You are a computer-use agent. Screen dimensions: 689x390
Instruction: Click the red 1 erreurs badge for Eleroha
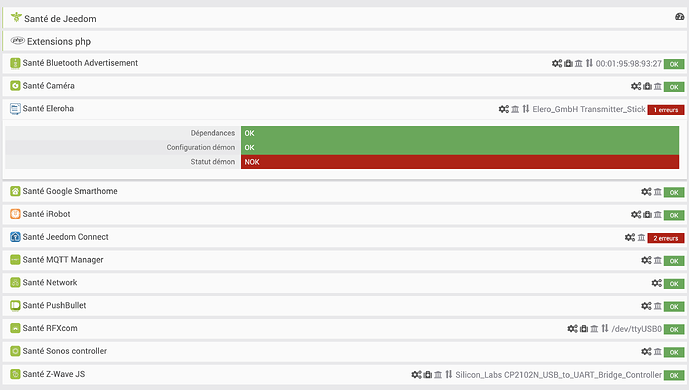(x=666, y=110)
